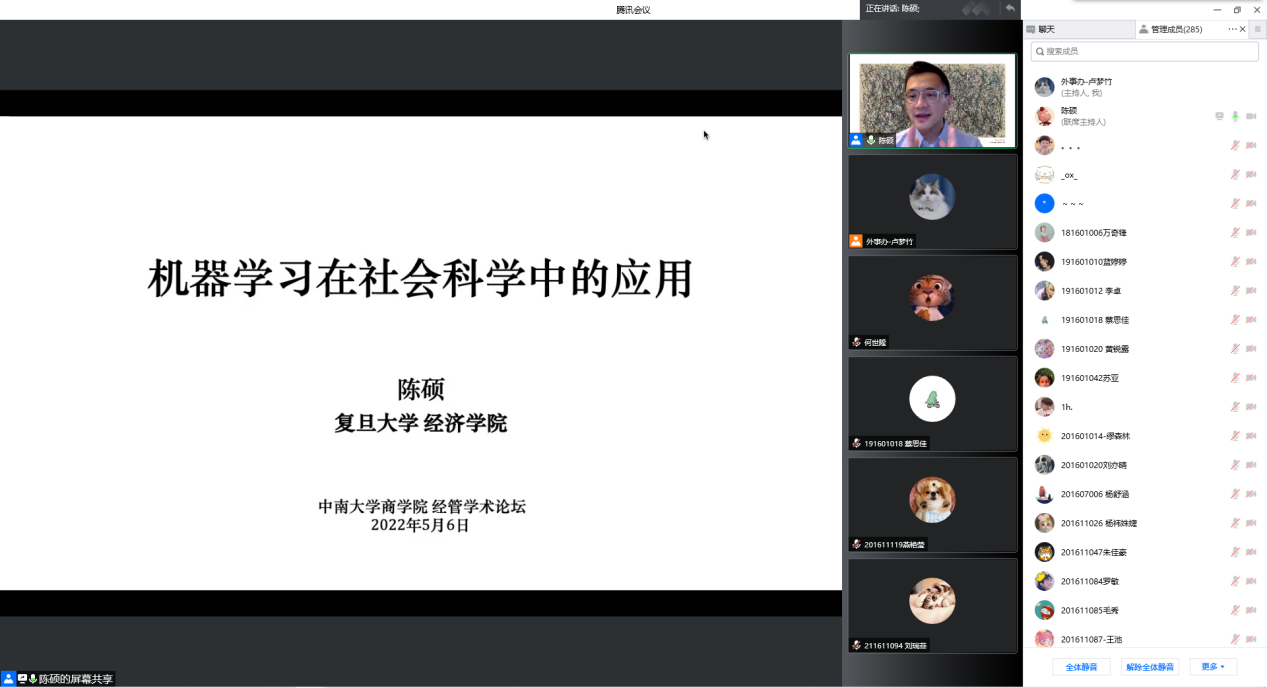
Task: Click the screen-share icon in 陈硕's member row
Action: 1219,116
